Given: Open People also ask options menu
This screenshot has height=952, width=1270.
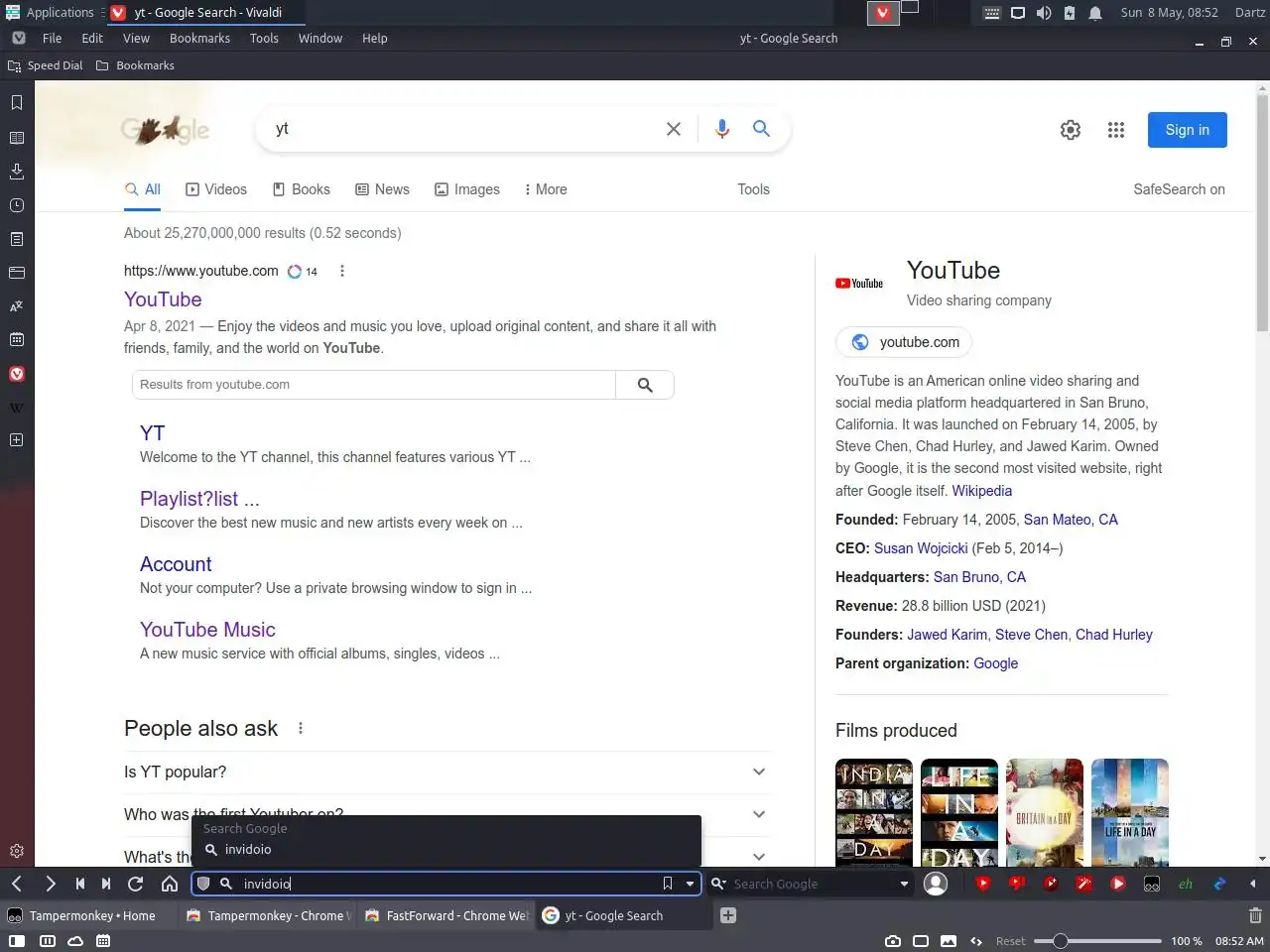Looking at the screenshot, I should point(301,728).
